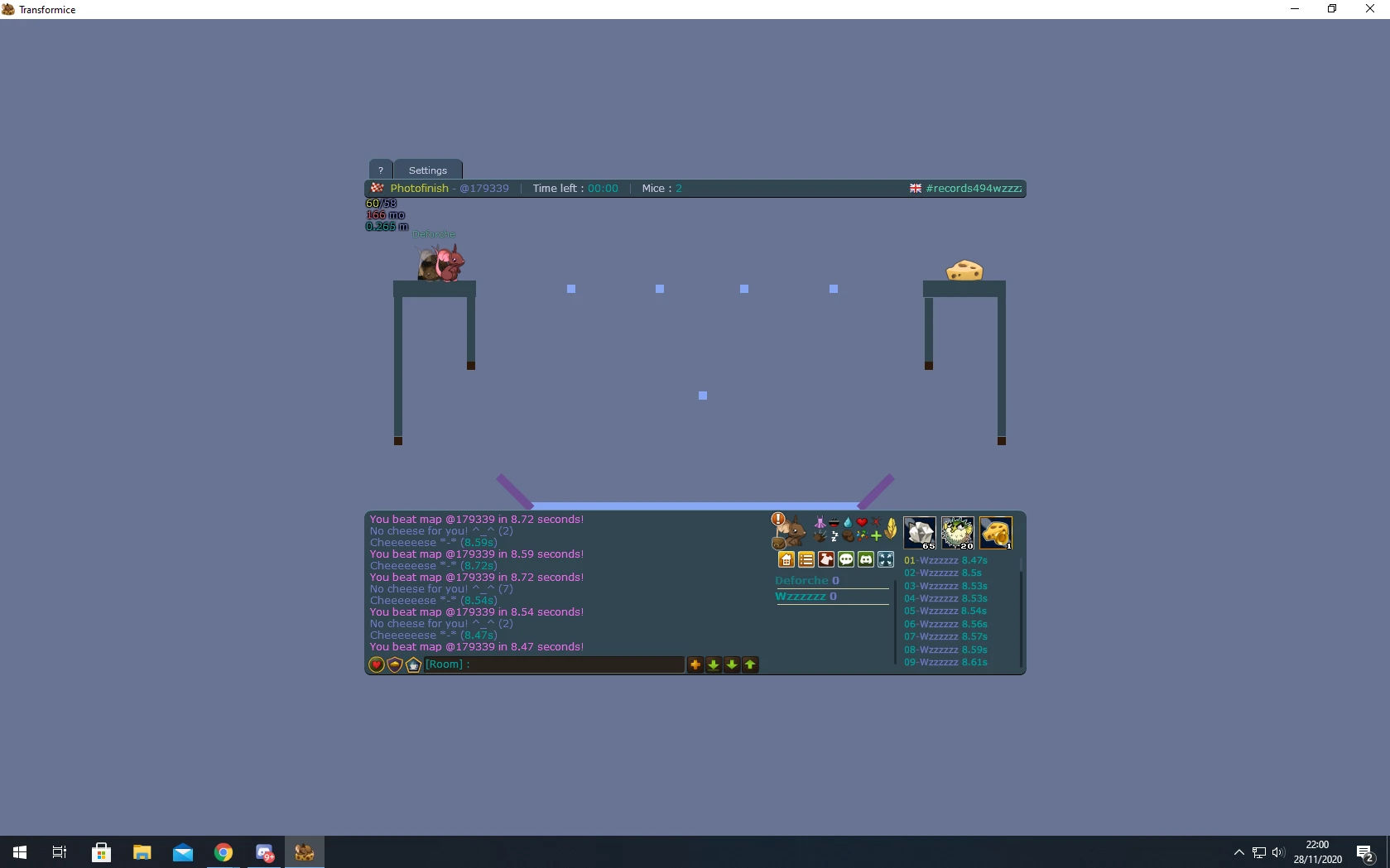1390x868 pixels.
Task: Open Windows Start menu
Action: (20, 852)
